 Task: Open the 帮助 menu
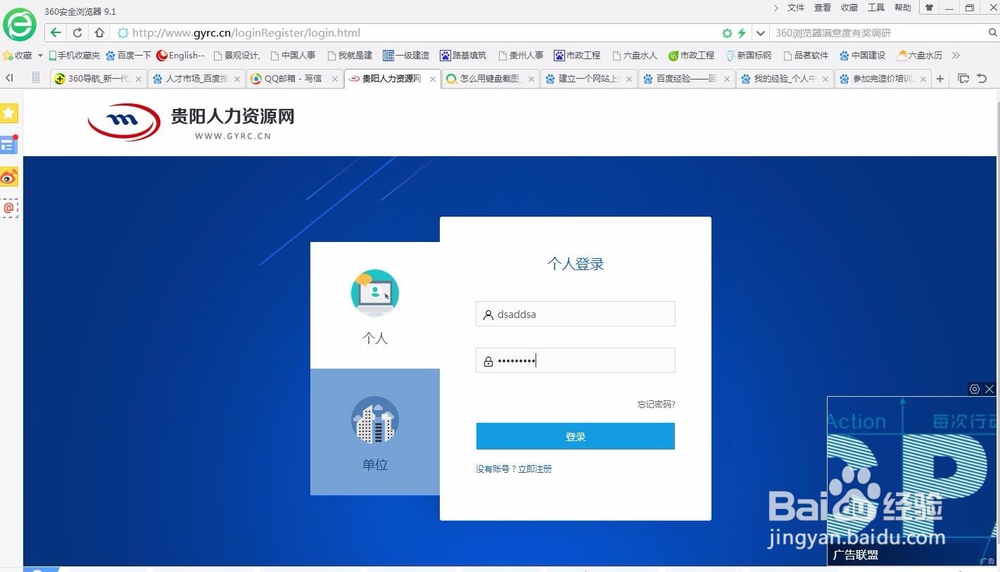(903, 8)
